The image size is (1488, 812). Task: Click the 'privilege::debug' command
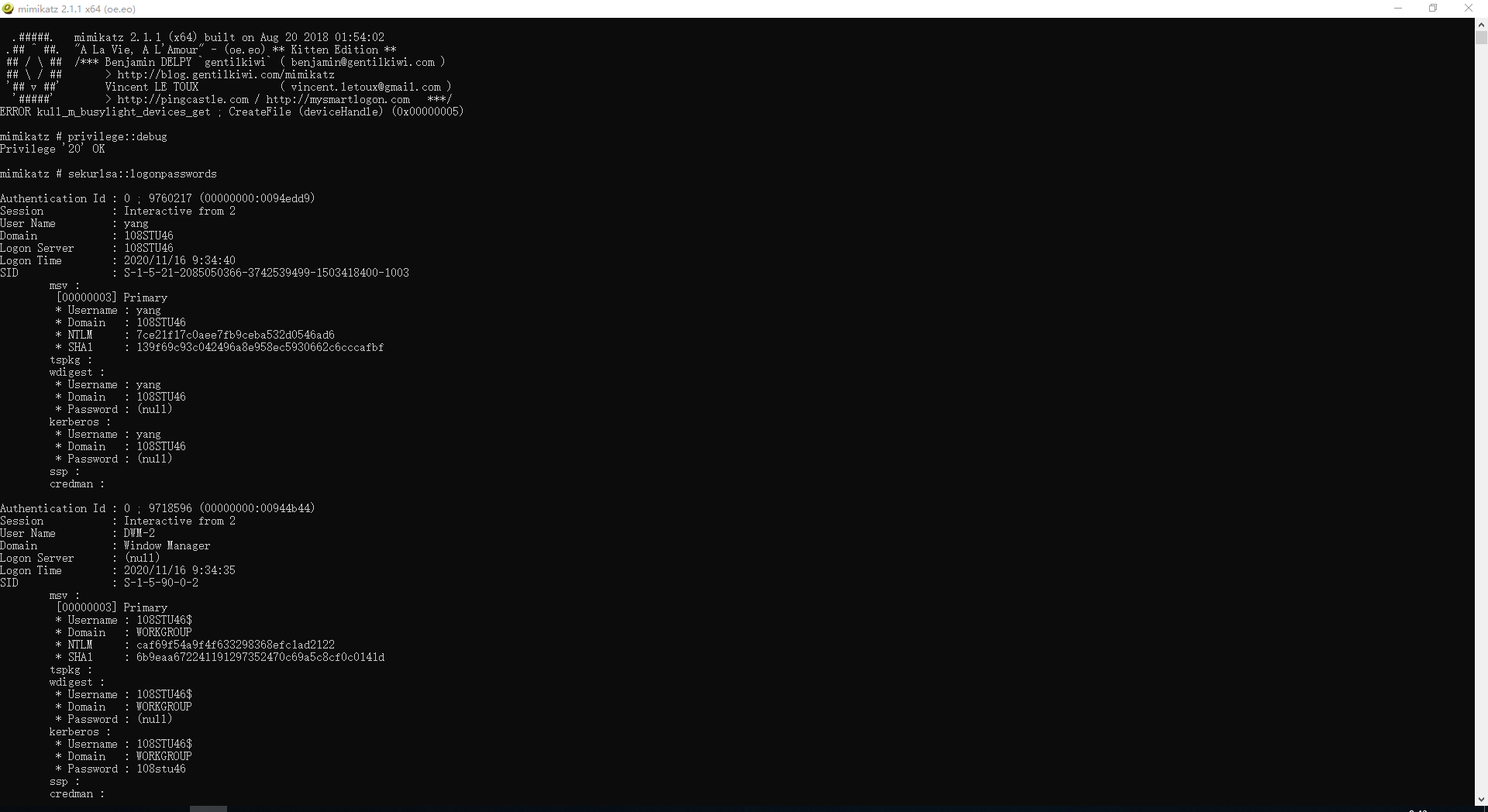[117, 136]
